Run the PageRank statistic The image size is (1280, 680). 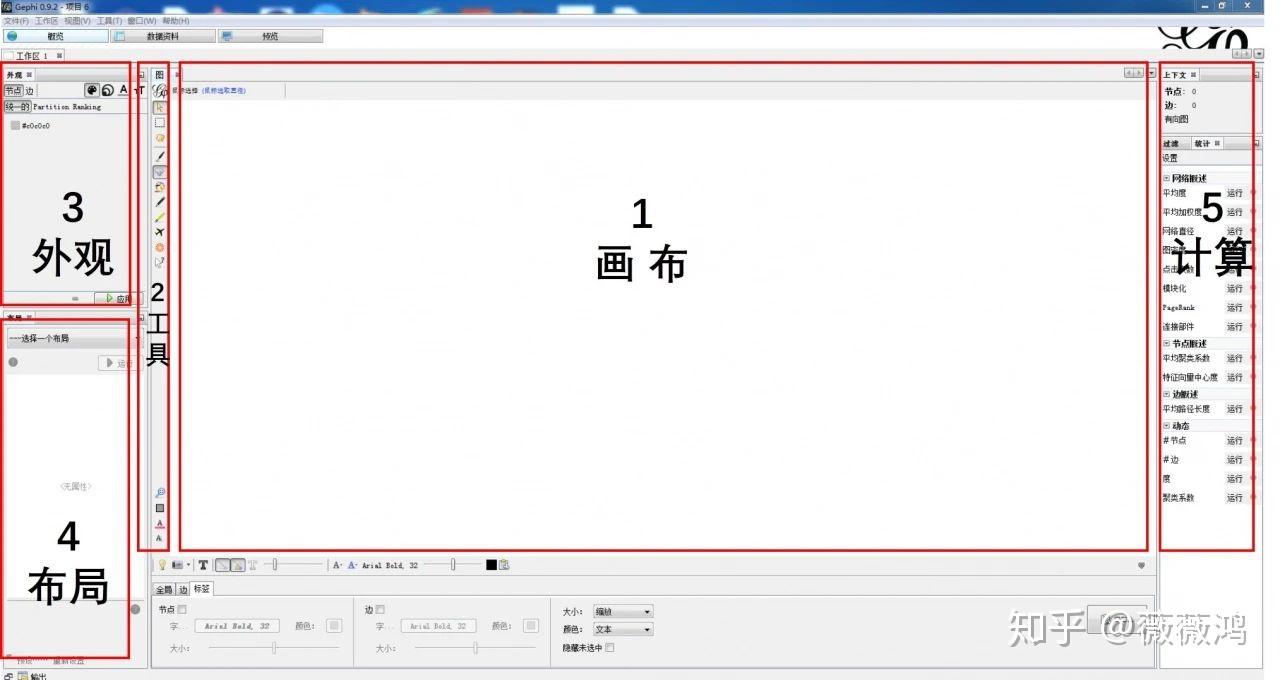(1235, 307)
